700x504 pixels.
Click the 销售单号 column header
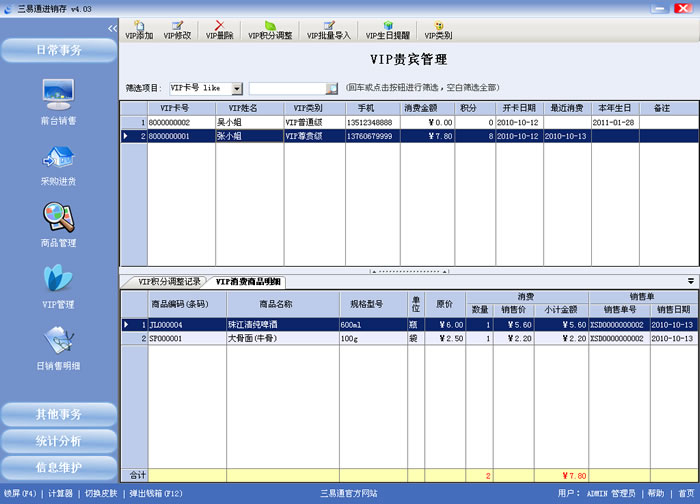[620, 309]
